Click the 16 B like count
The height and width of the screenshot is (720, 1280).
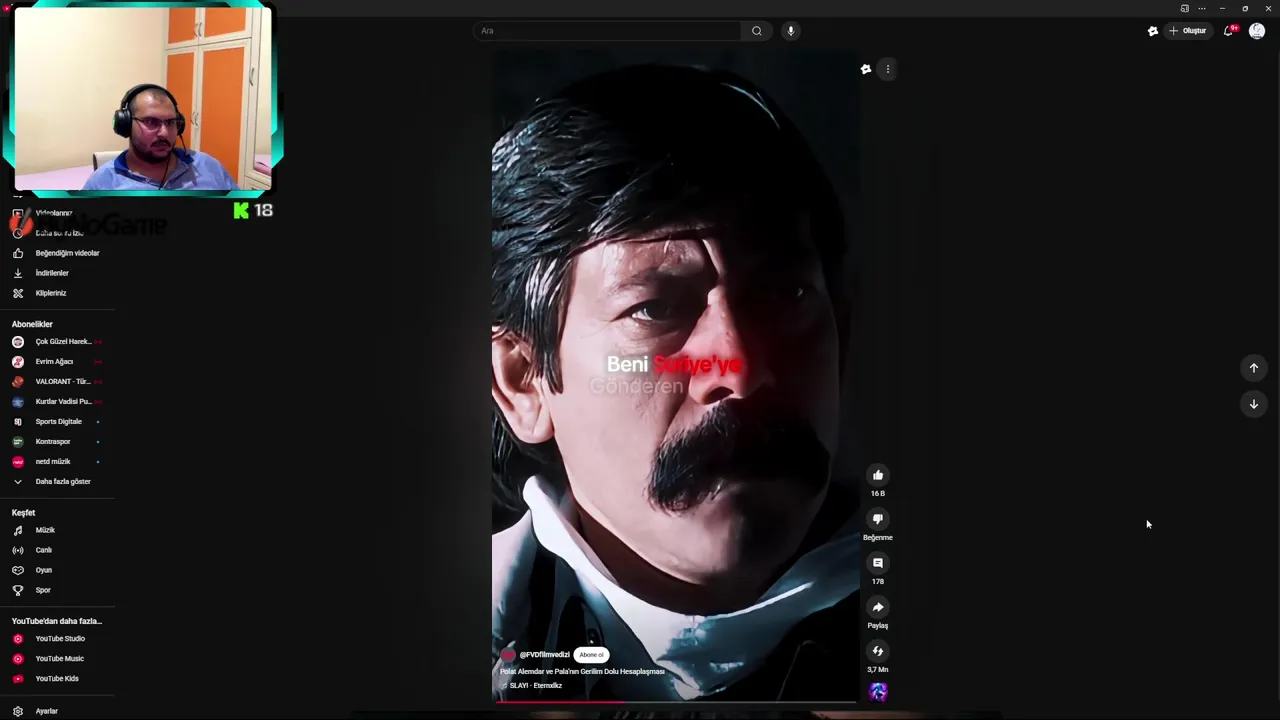point(878,493)
